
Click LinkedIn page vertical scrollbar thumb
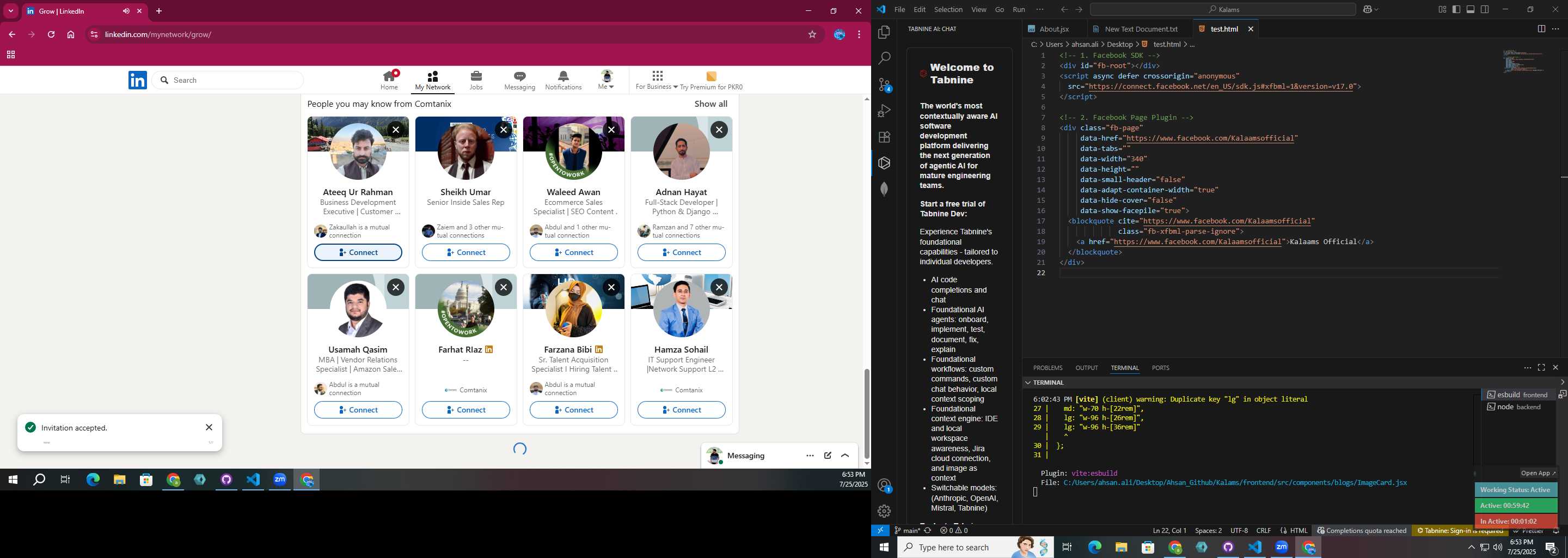(867, 414)
